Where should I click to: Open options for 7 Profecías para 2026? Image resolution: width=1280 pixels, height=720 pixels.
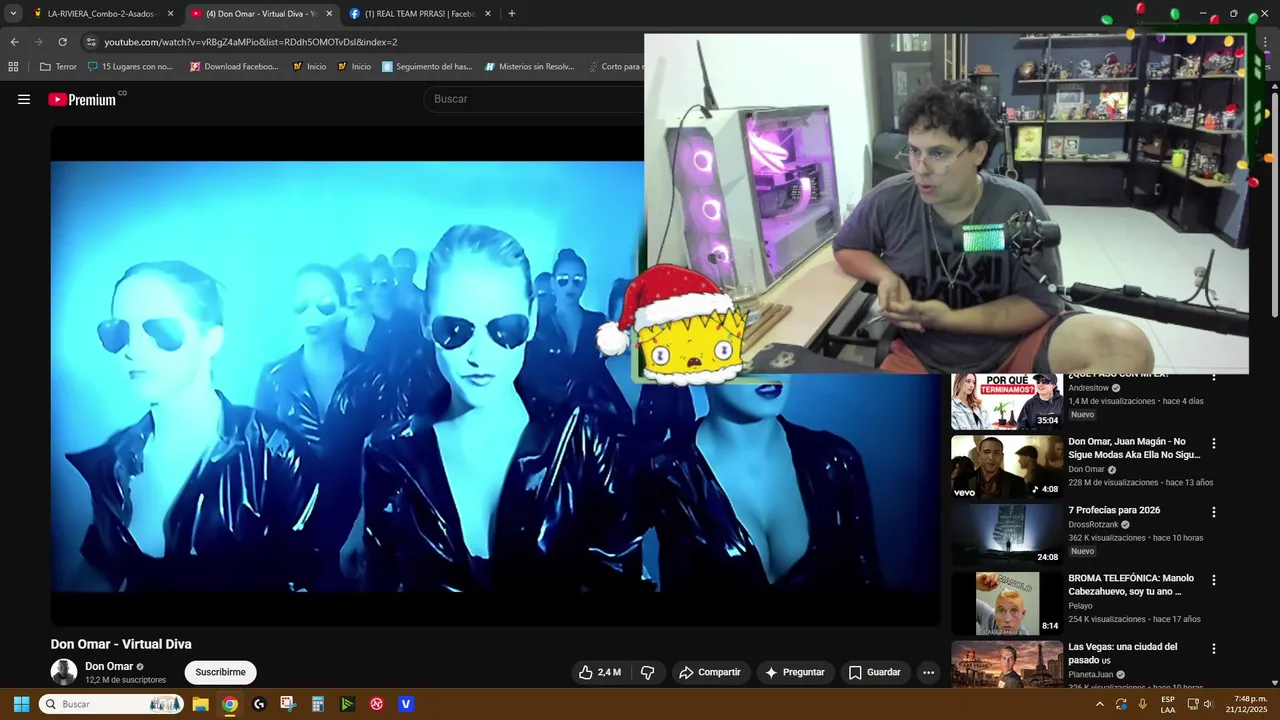[1214, 511]
